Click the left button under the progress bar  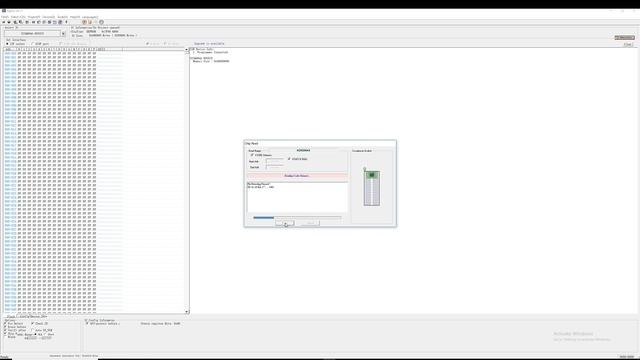284,223
